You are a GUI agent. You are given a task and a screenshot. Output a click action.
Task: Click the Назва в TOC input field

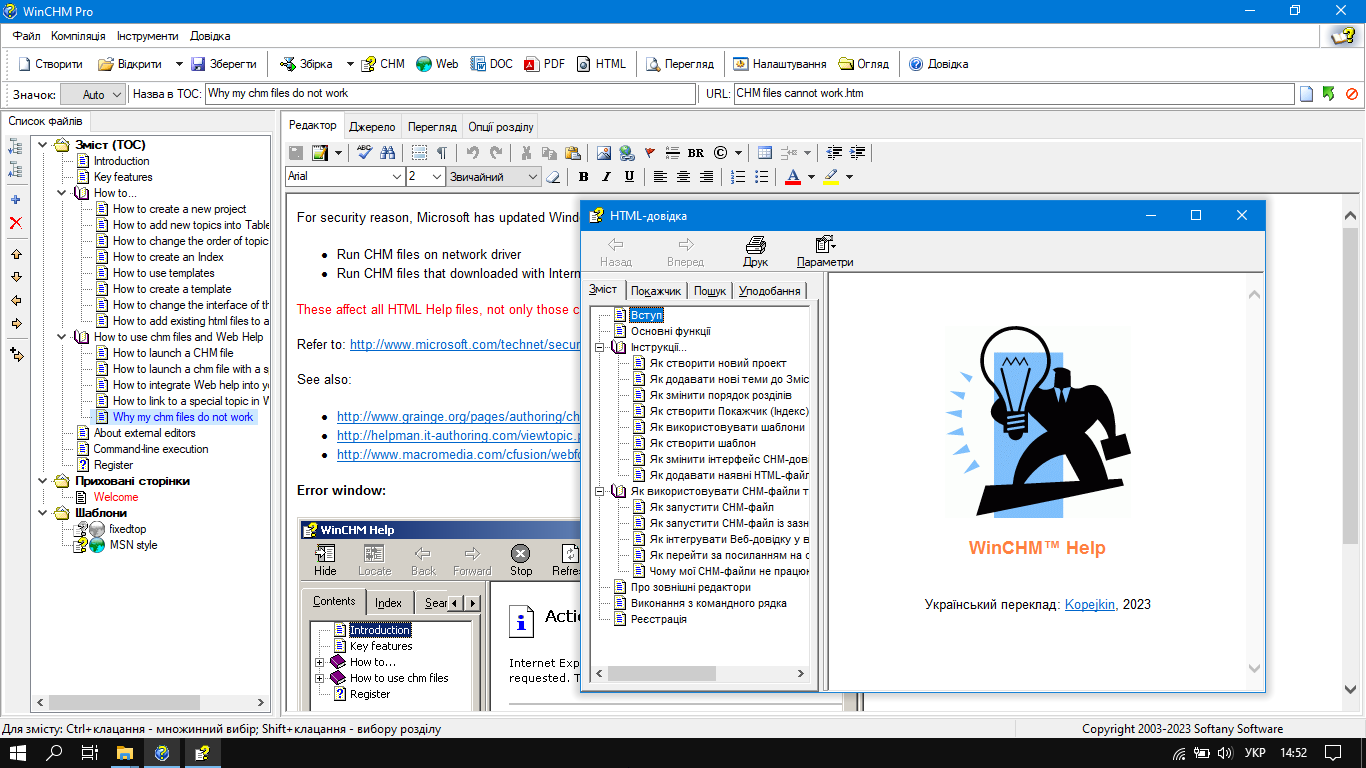pos(450,94)
